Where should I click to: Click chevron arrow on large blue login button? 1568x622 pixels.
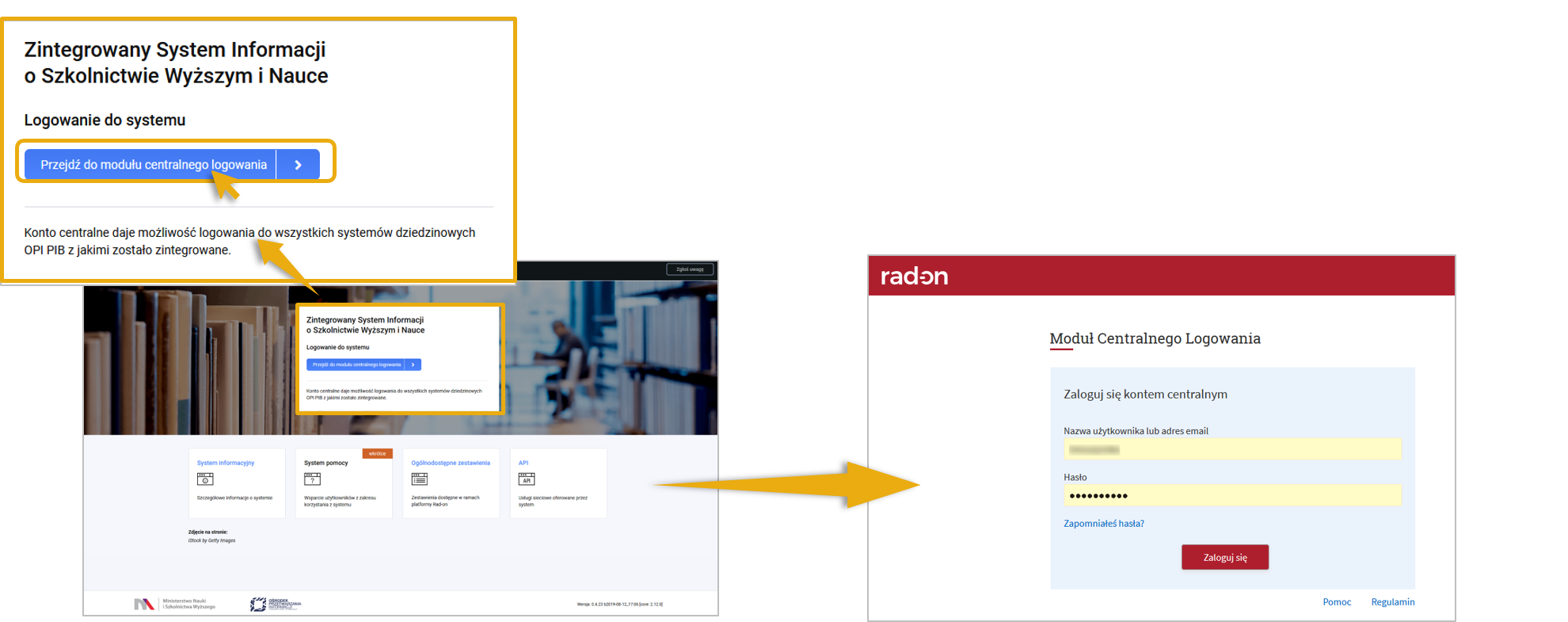(299, 165)
